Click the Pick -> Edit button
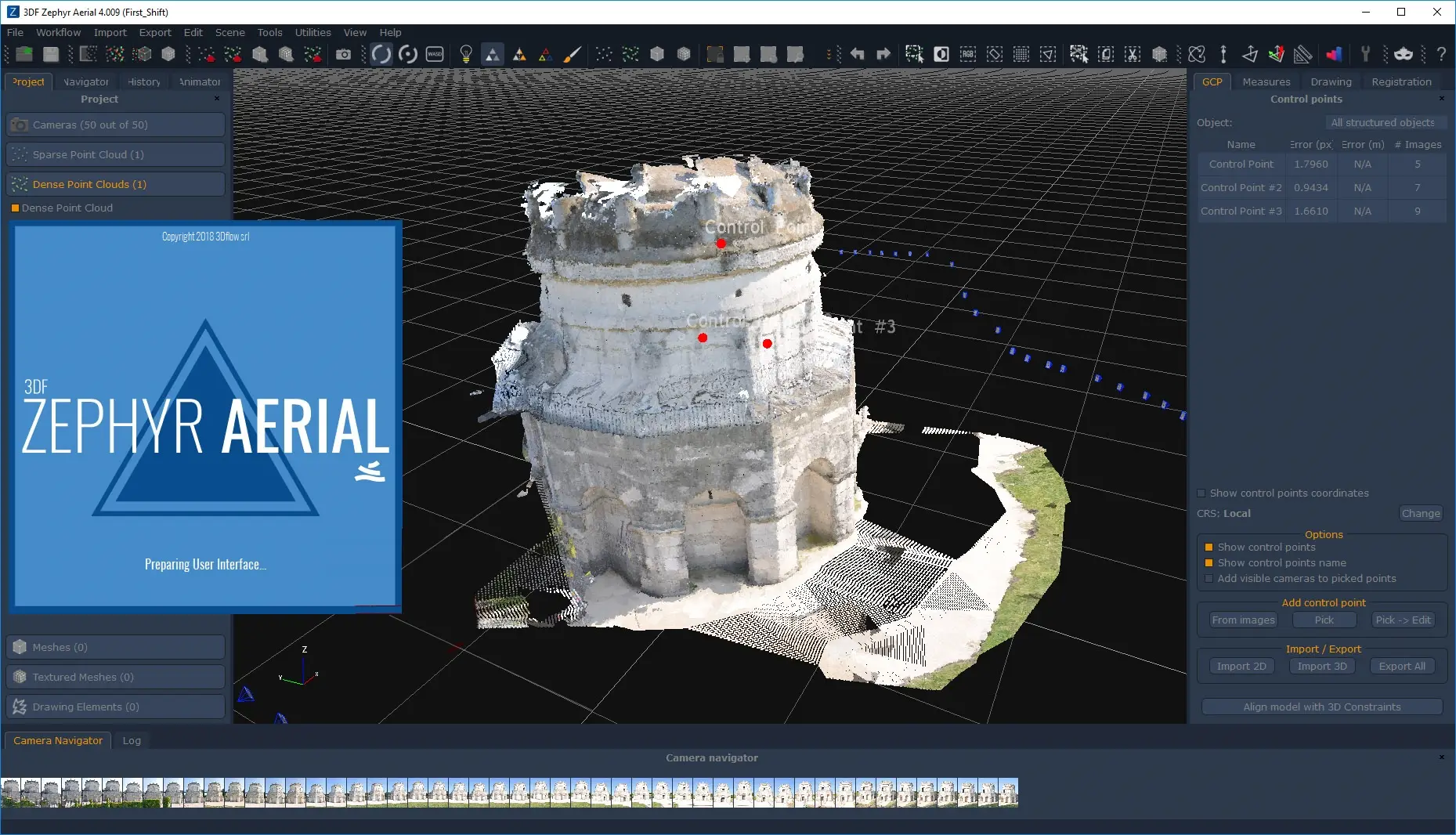Image resolution: width=1456 pixels, height=835 pixels. click(x=1403, y=620)
